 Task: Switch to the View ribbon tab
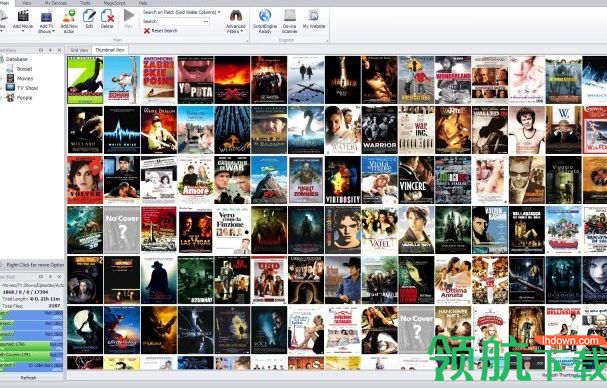(27, 3)
